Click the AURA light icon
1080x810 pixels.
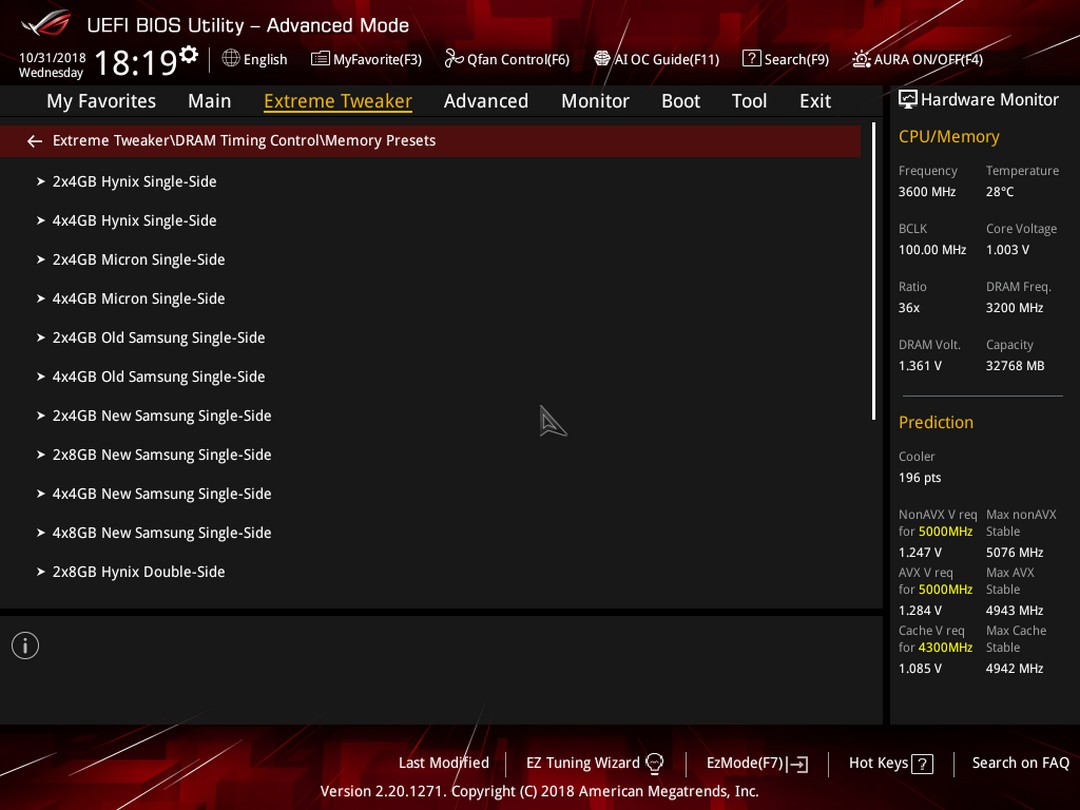click(861, 59)
